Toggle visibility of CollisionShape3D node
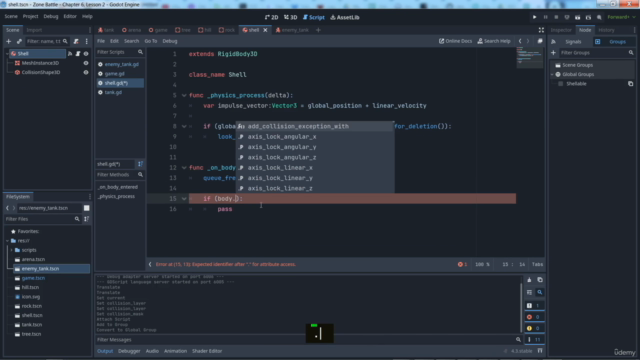 click(x=86, y=72)
